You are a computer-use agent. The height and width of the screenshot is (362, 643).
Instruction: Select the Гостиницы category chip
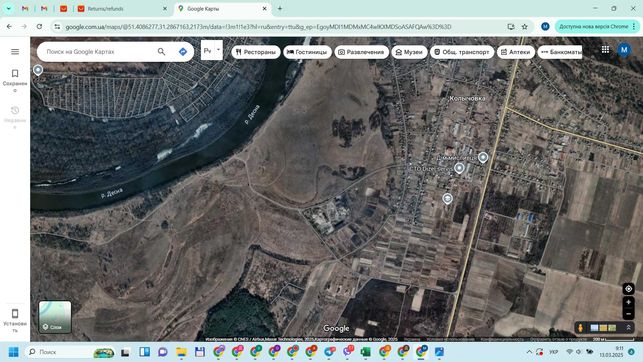[307, 52]
